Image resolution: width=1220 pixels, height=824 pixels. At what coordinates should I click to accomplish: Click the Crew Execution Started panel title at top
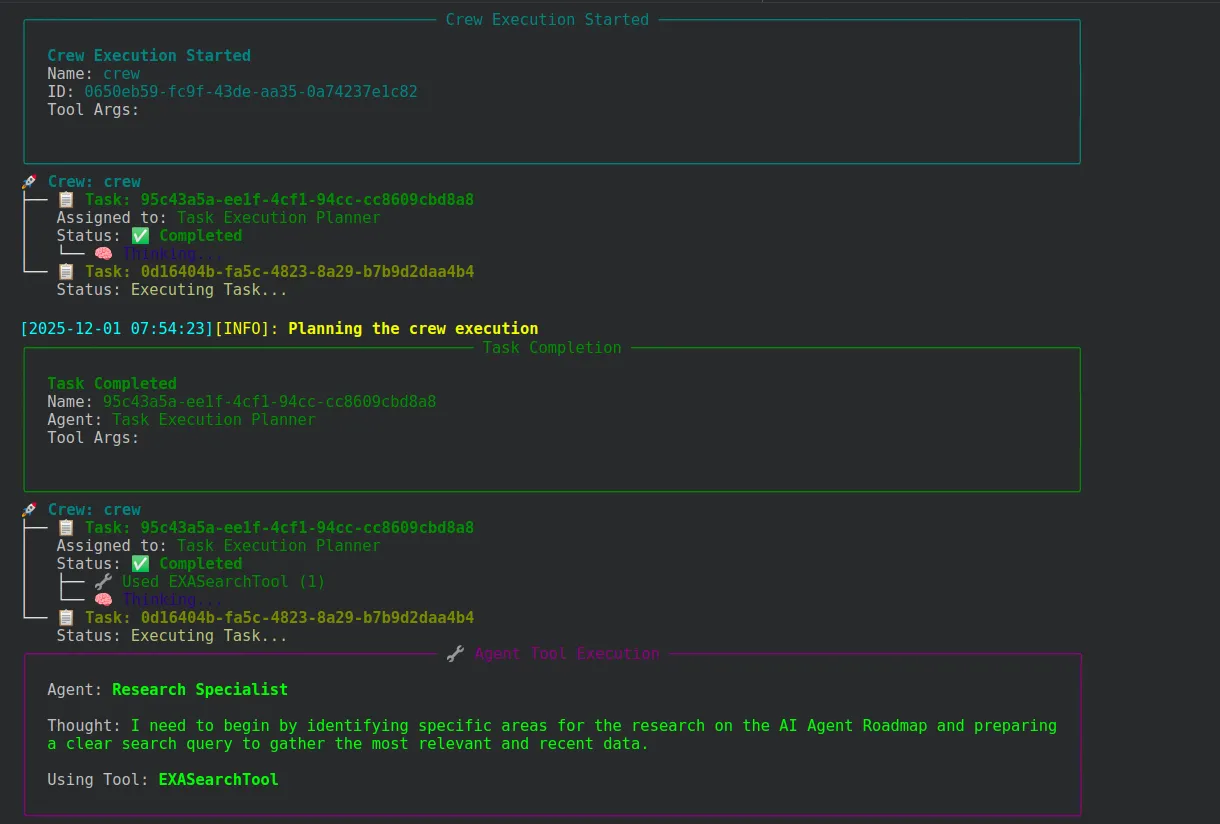click(547, 20)
